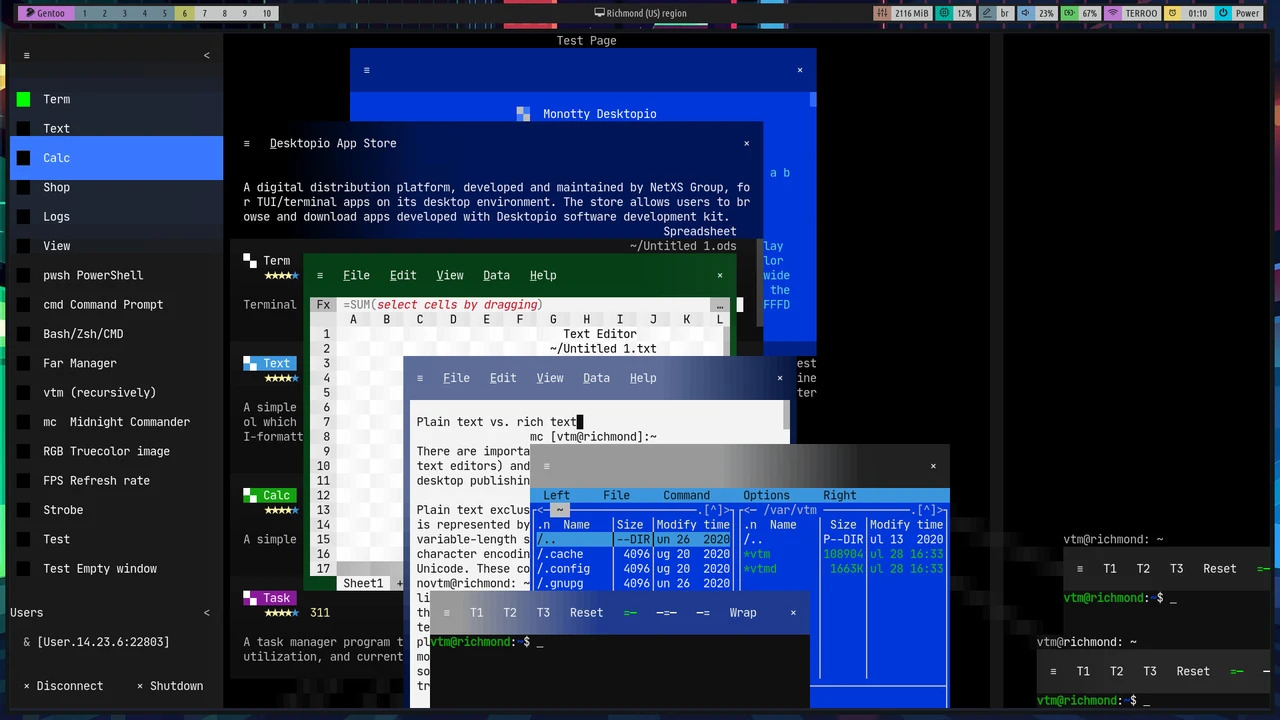The width and height of the screenshot is (1280, 720).
Task: Select Far Manager in the sidebar
Action: 116,363
